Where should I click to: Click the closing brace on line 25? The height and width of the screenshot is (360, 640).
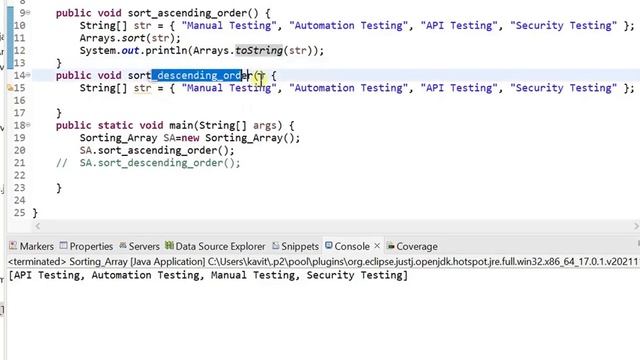35,213
